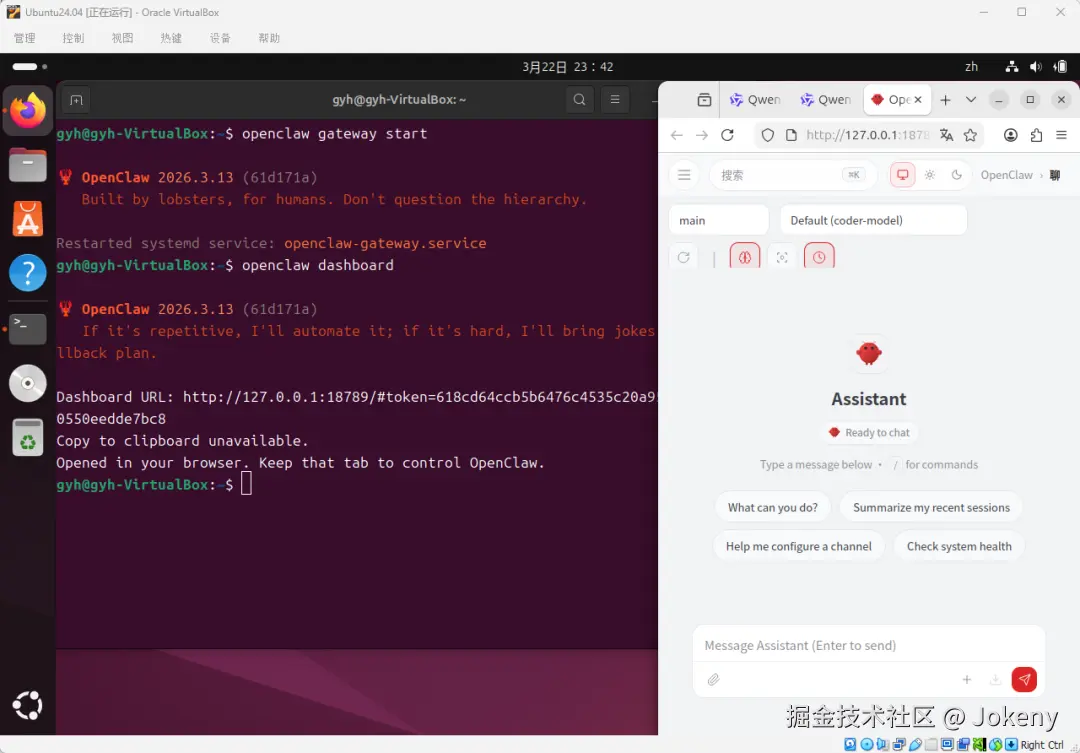Open the terminal hamburger menu
Viewport: 1080px width, 753px height.
[x=615, y=100]
